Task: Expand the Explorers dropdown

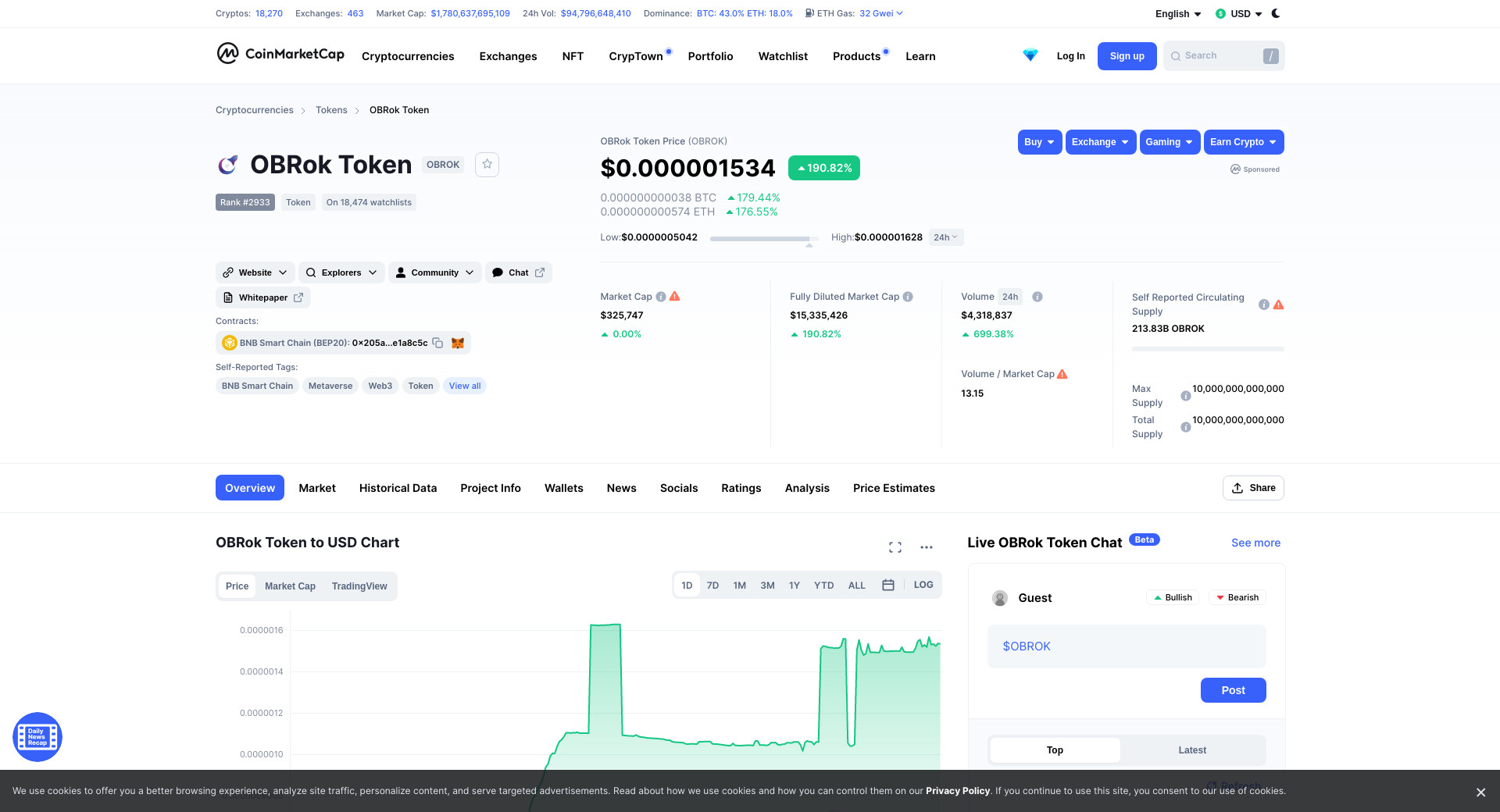Action: pyautogui.click(x=341, y=272)
